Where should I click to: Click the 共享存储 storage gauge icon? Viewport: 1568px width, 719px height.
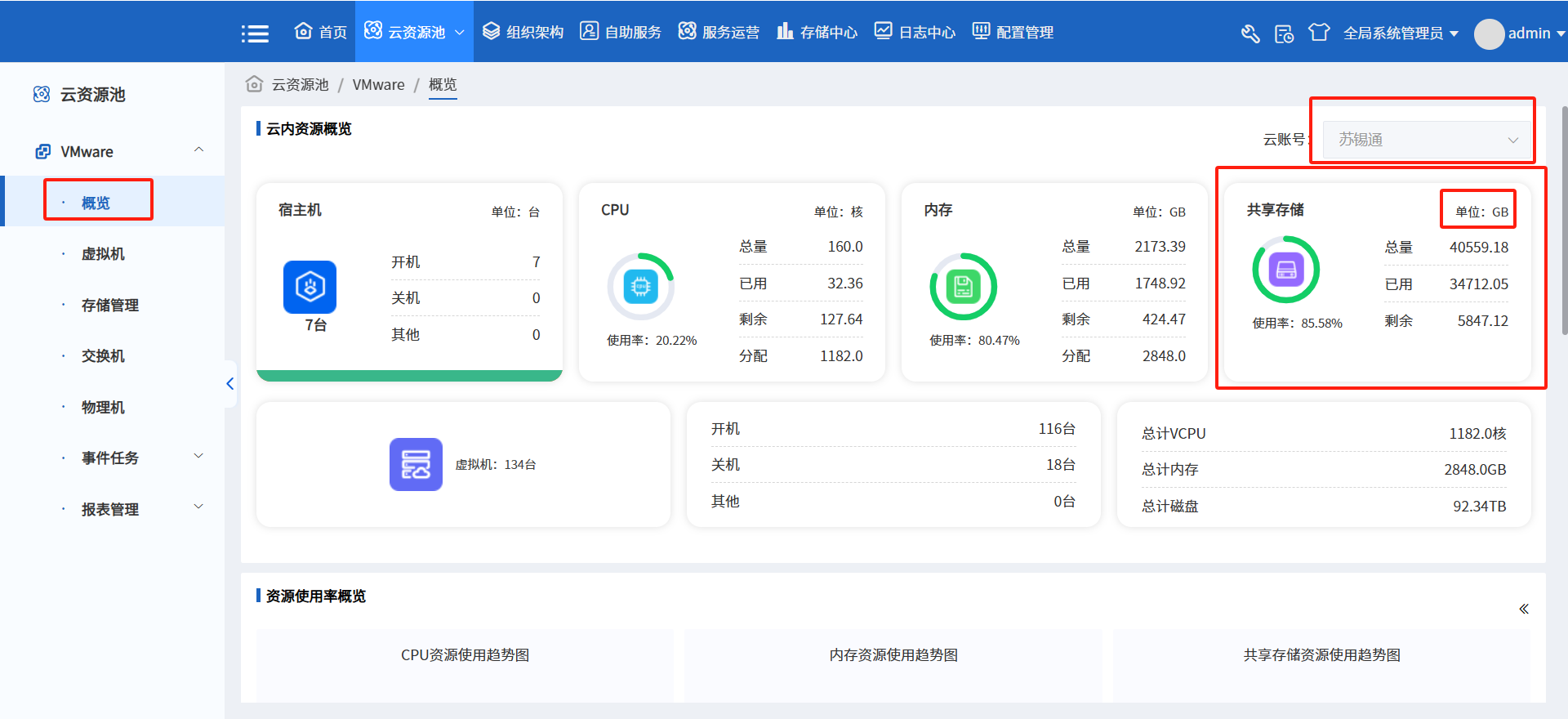[1286, 269]
